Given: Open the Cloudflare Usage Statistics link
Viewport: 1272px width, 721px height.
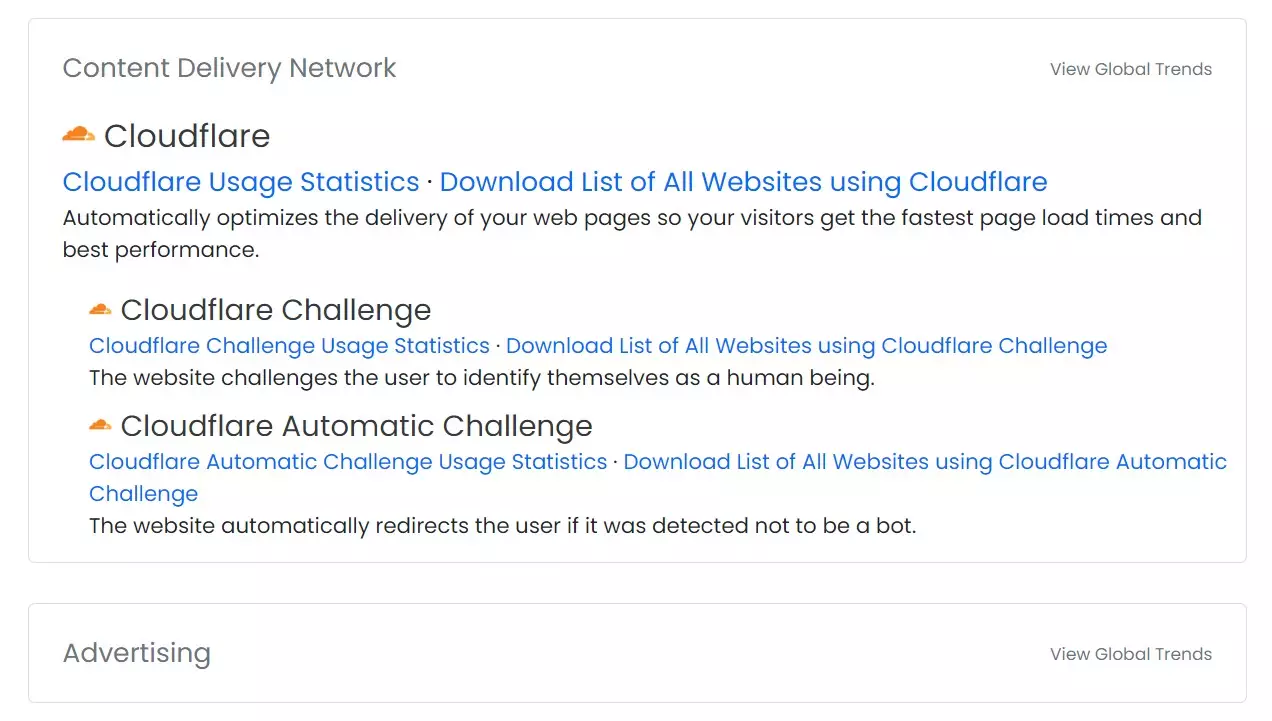Looking at the screenshot, I should 241,182.
